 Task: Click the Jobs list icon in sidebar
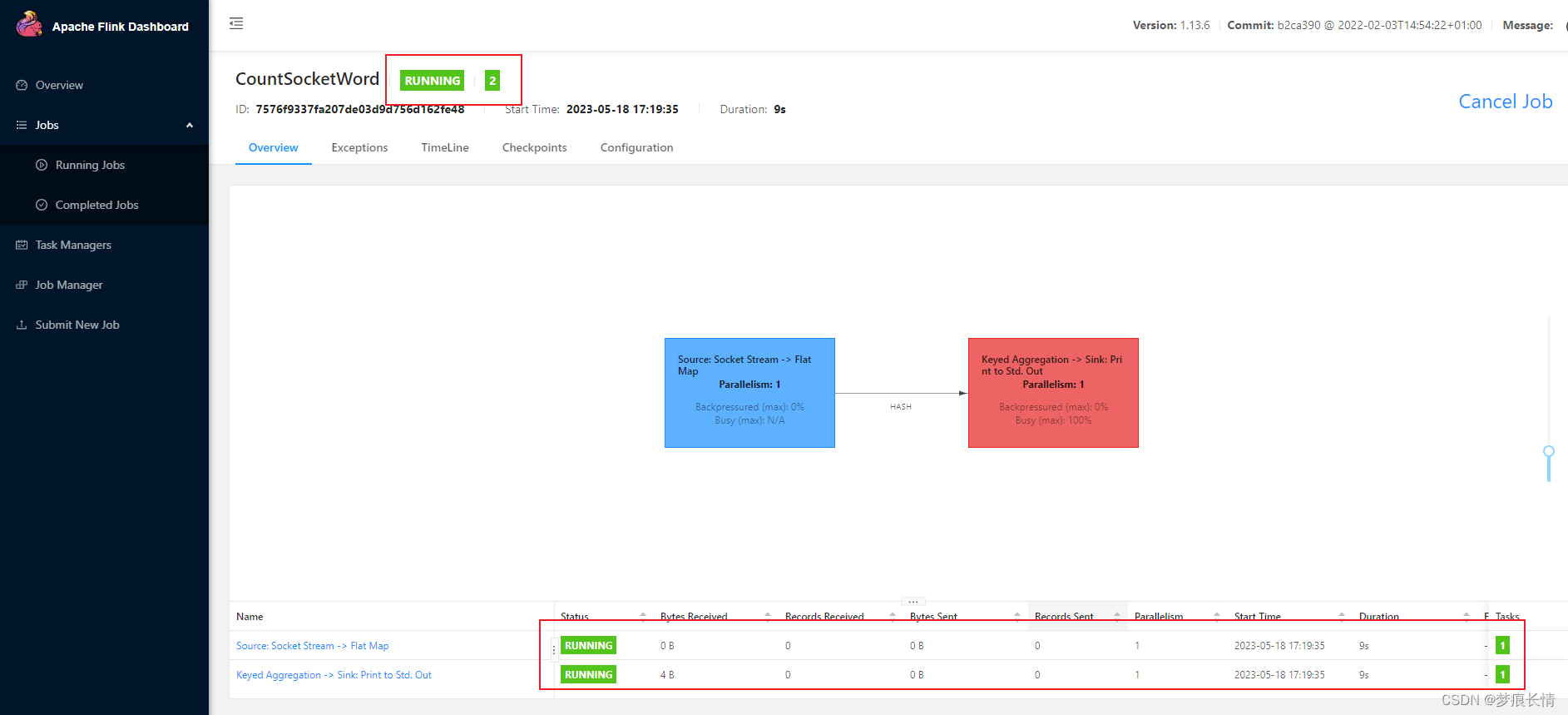[x=22, y=125]
